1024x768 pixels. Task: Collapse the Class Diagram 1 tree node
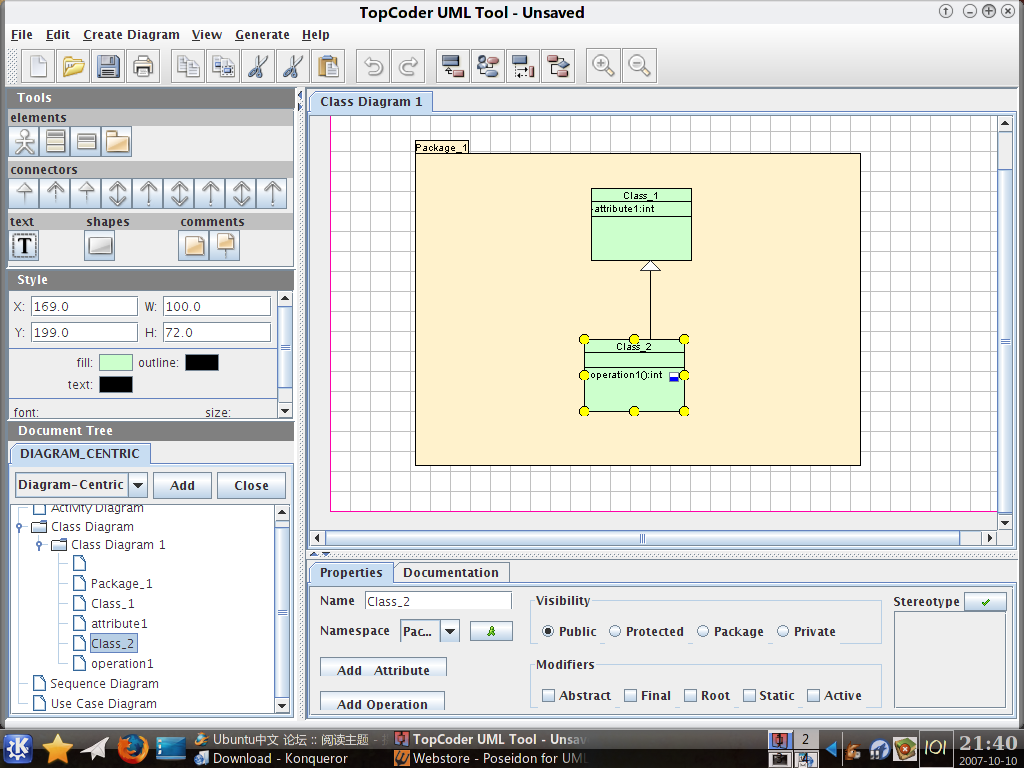(x=39, y=545)
